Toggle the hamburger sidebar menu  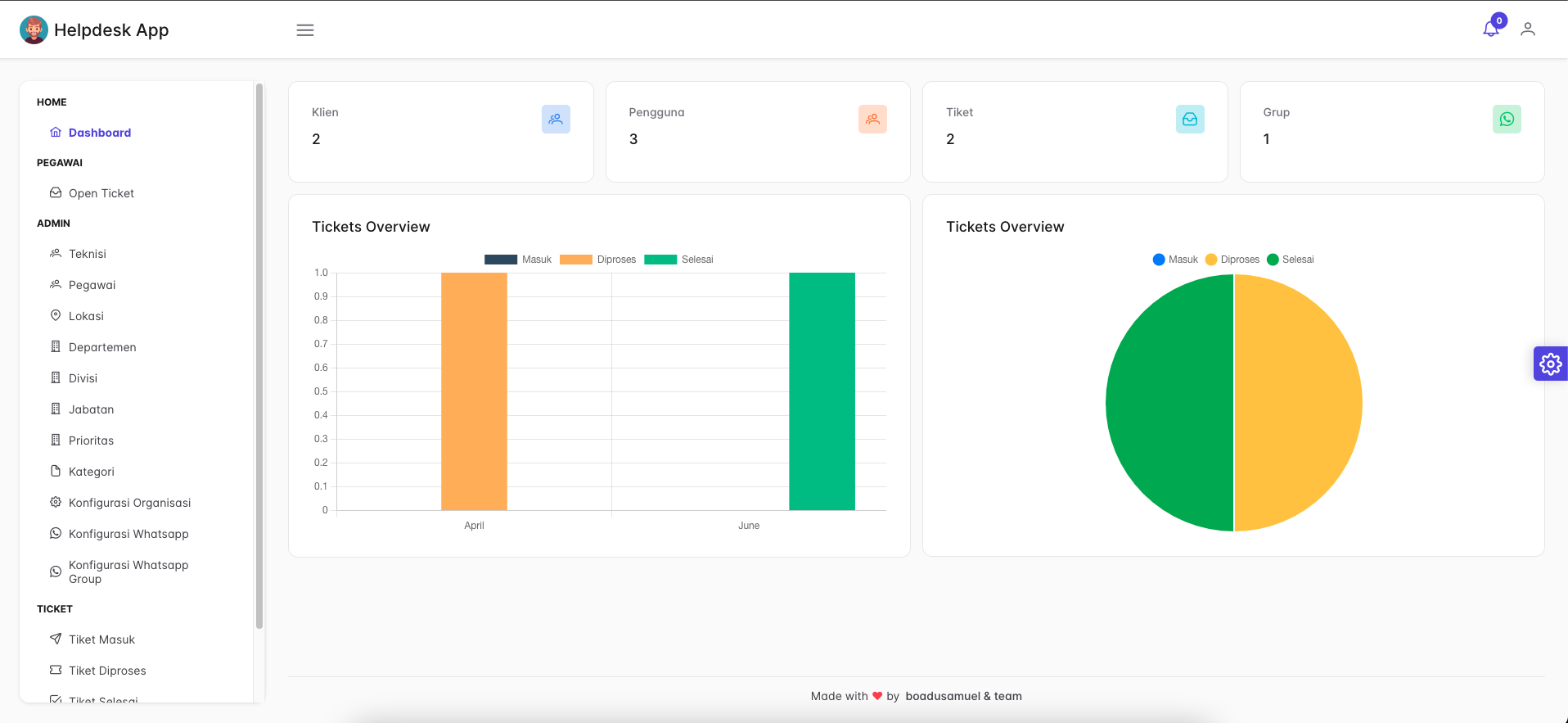click(305, 30)
